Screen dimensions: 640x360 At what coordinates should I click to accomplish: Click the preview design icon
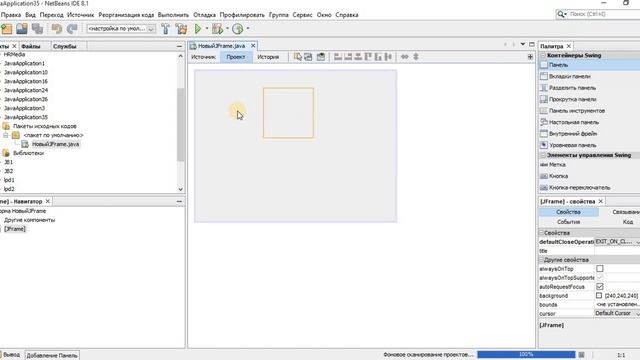[321, 57]
